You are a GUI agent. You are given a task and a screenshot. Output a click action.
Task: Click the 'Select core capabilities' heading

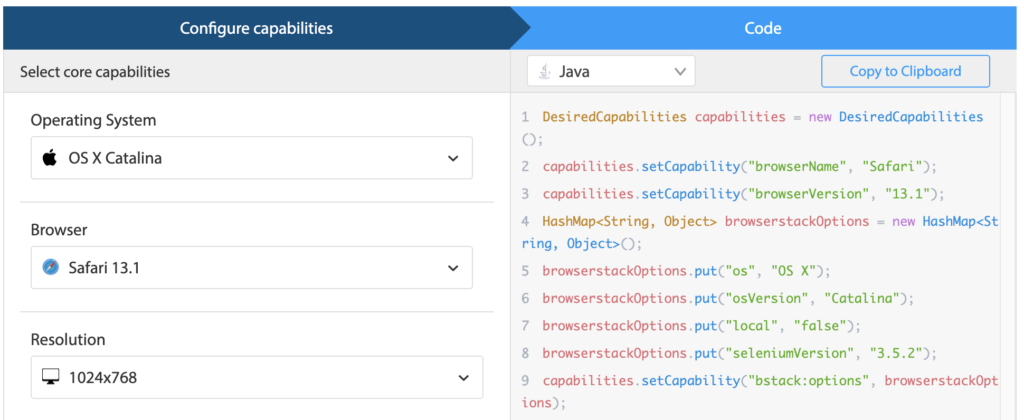(95, 72)
